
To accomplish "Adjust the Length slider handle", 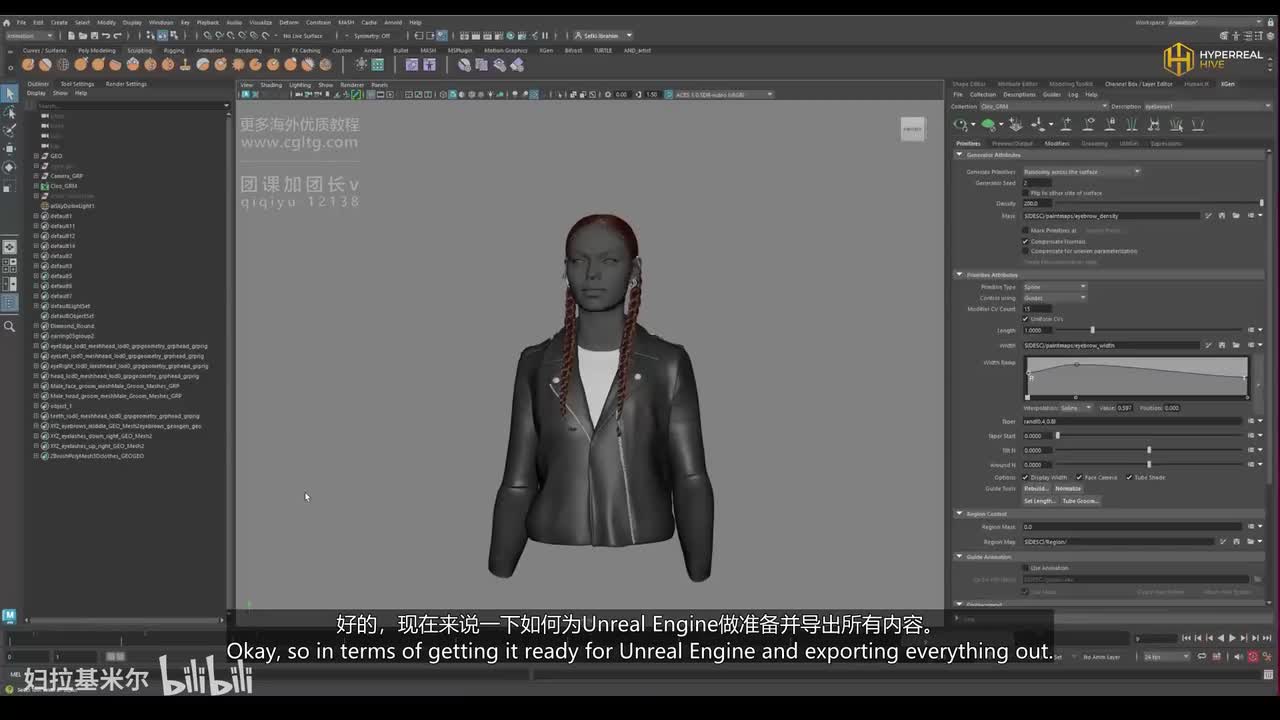I will [x=1092, y=330].
